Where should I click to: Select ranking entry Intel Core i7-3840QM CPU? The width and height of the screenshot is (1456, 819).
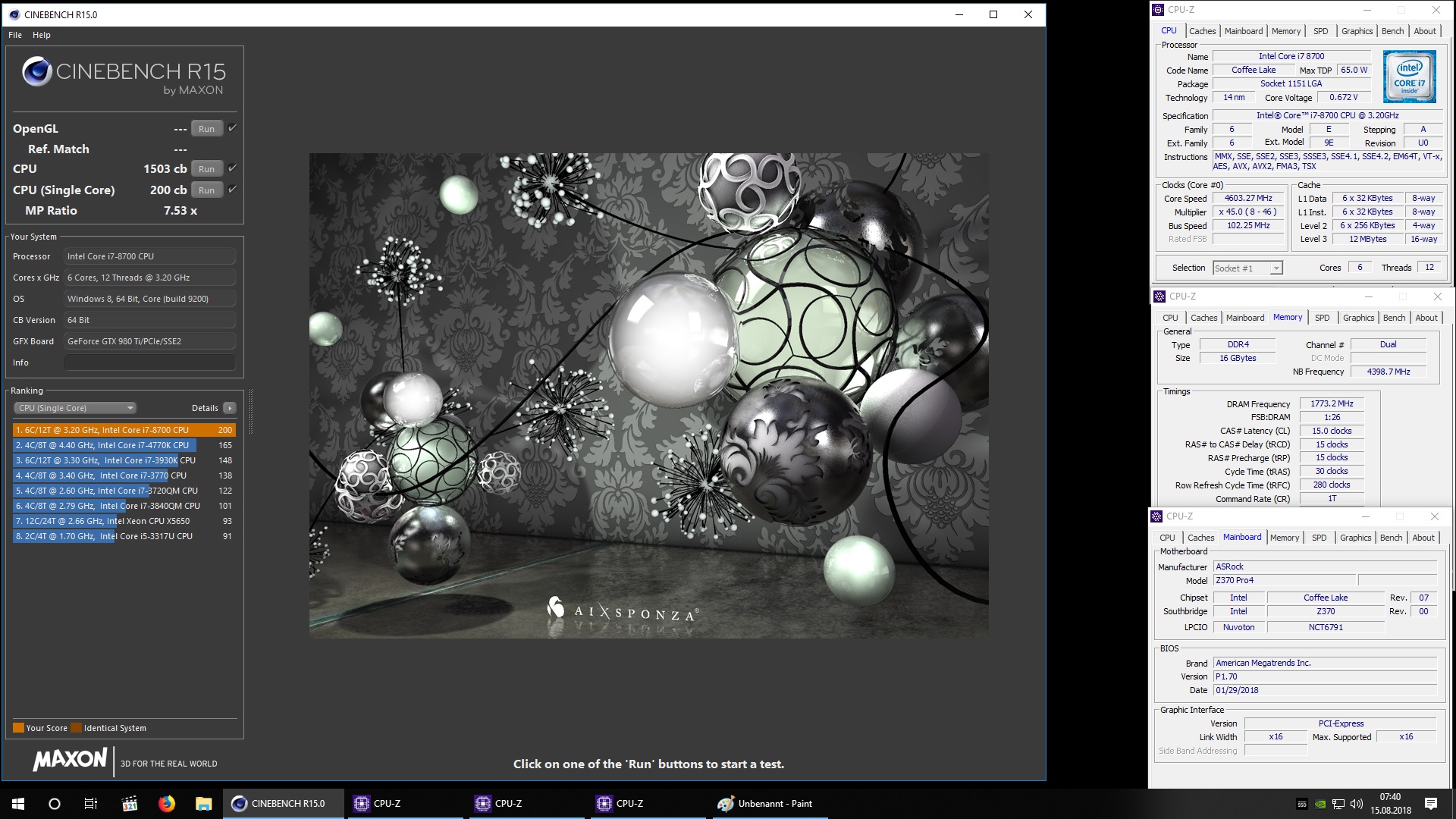(124, 506)
